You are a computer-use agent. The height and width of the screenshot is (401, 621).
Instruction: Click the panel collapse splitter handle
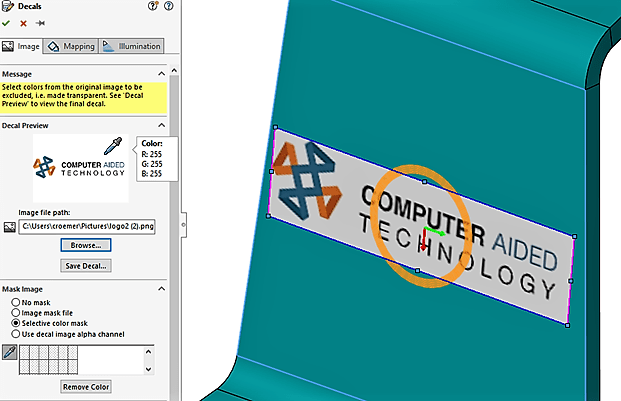(x=183, y=225)
